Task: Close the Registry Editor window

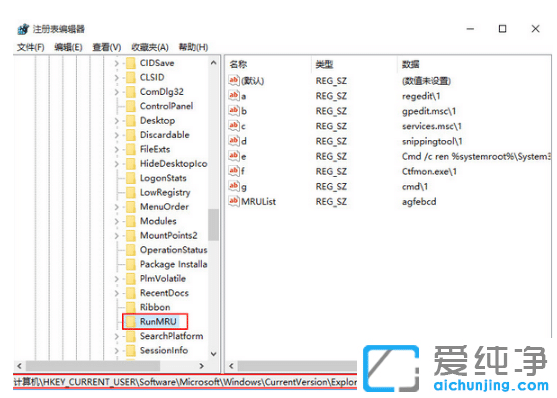Action: click(x=535, y=29)
